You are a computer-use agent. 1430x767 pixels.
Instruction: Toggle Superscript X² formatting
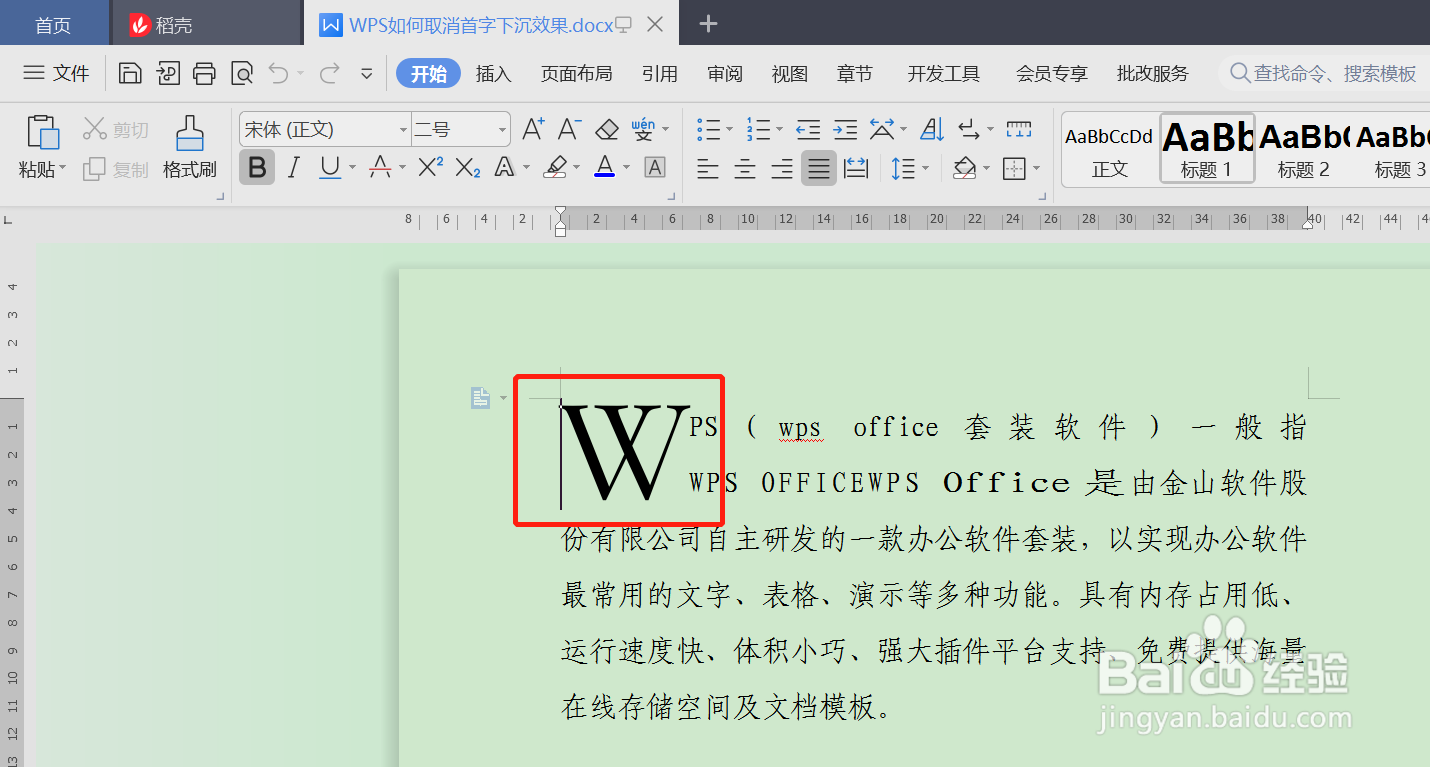pyautogui.click(x=430, y=167)
